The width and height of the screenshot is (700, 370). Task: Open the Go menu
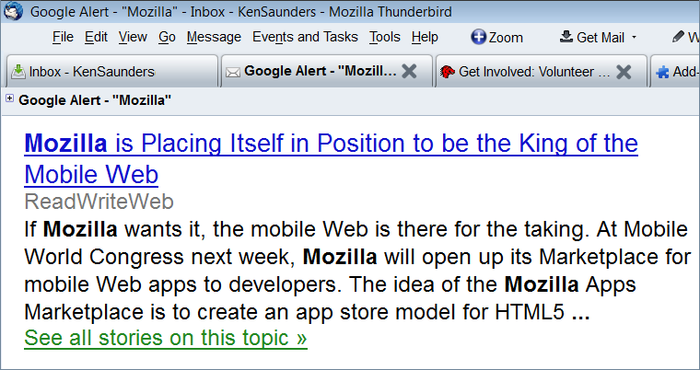tap(167, 37)
